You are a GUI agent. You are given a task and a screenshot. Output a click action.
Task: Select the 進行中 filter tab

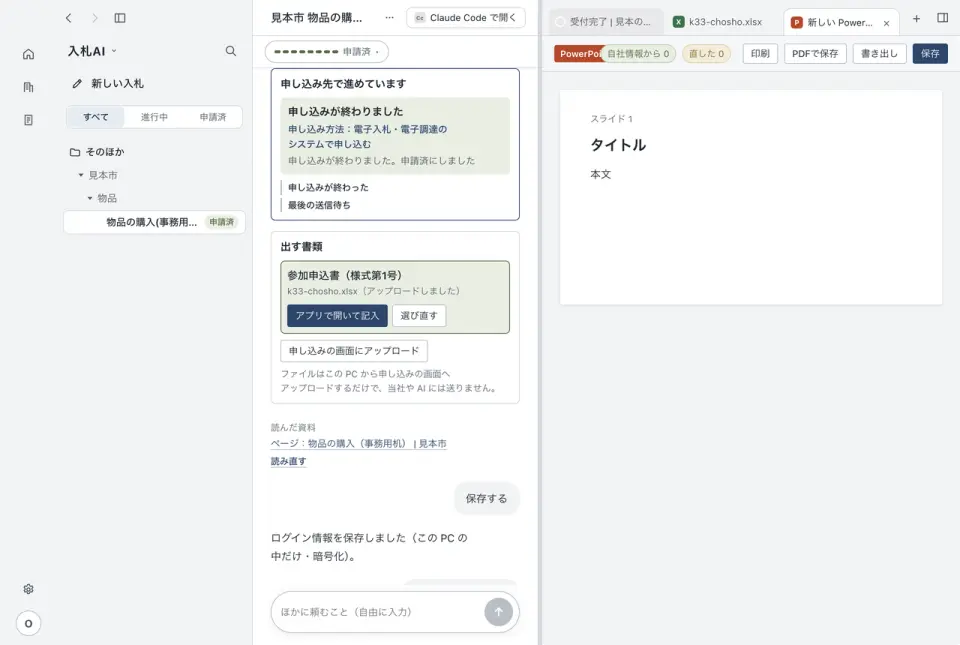(x=154, y=117)
